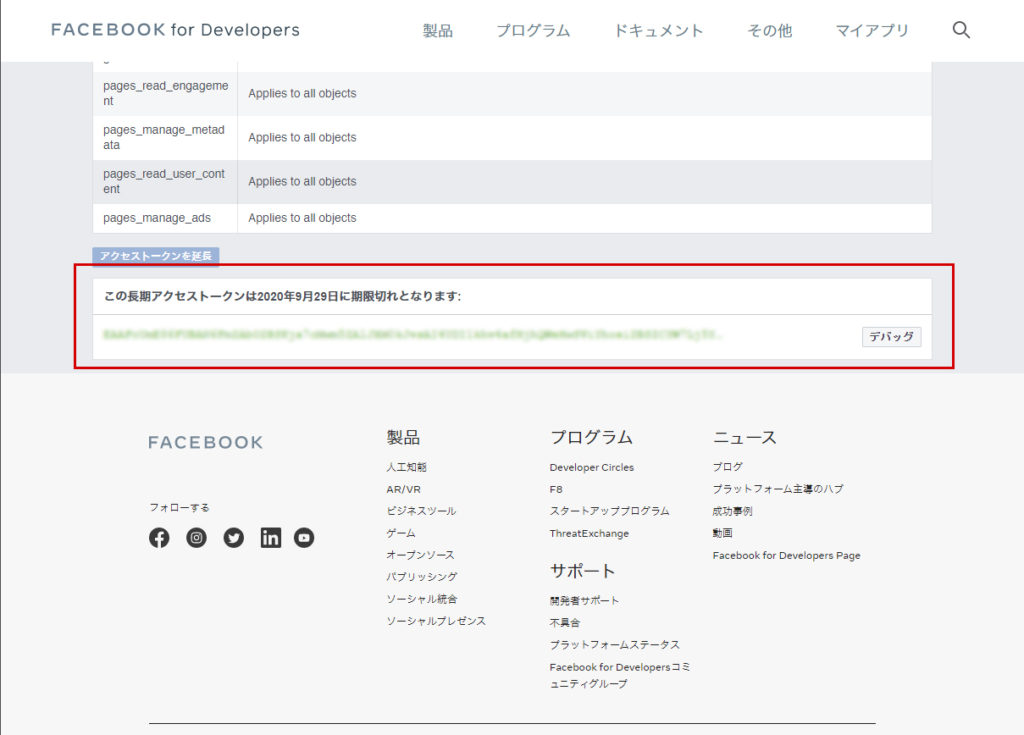Open the Instagram social icon in footer
1024x735 pixels.
tap(197, 538)
